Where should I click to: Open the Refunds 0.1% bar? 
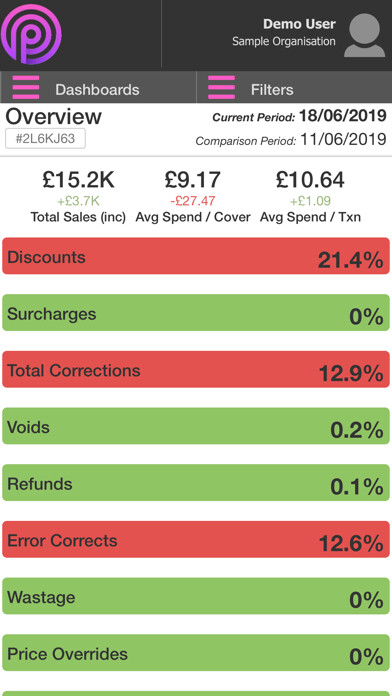click(196, 482)
